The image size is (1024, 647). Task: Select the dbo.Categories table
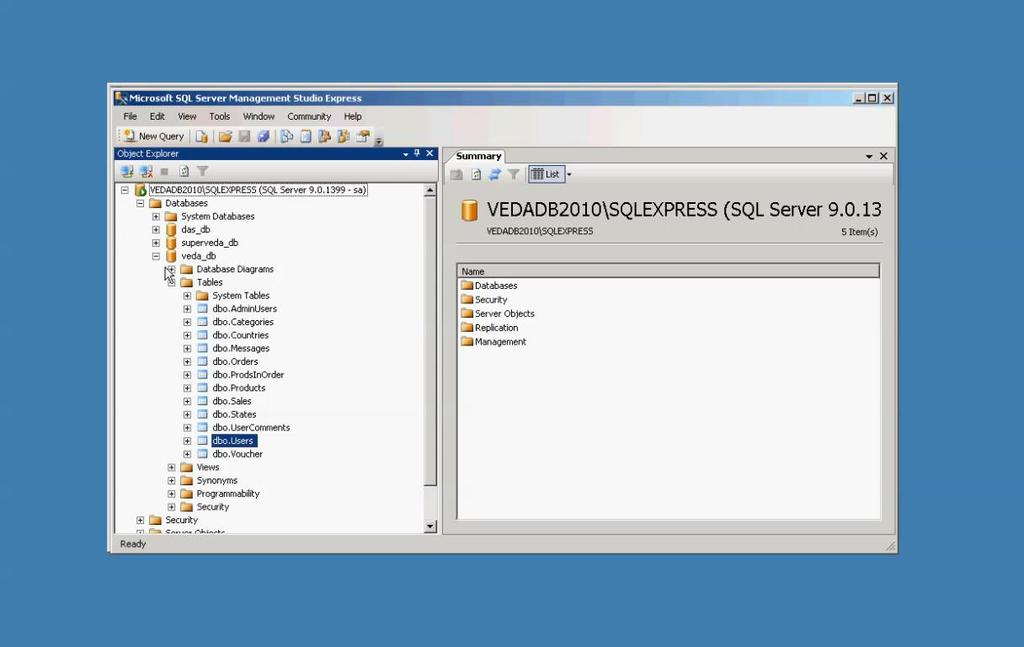[243, 322]
